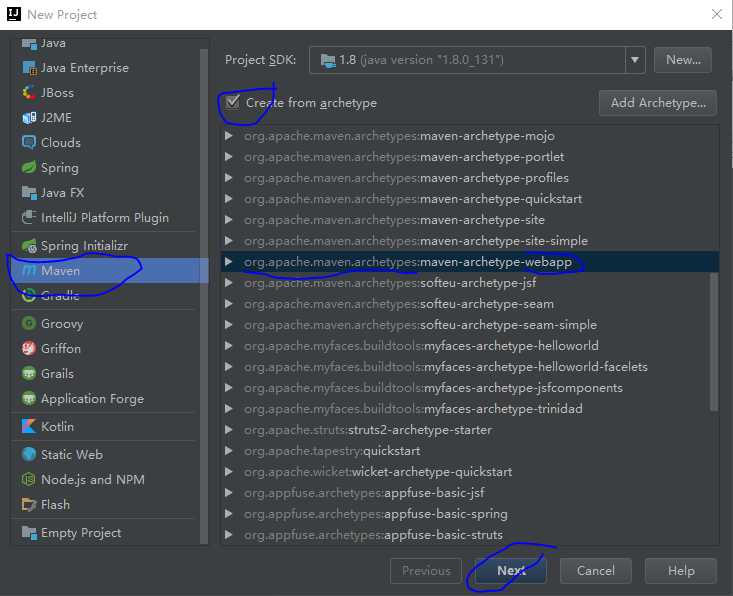Select maven-archetype-site archetype row

coord(470,220)
